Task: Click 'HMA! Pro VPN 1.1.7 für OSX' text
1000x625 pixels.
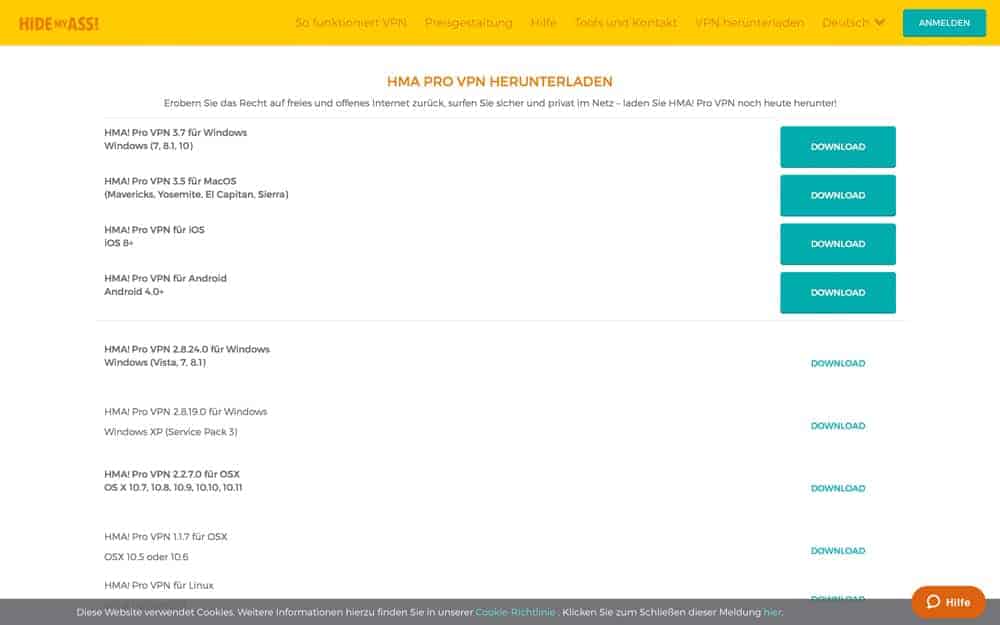Action: 166,537
